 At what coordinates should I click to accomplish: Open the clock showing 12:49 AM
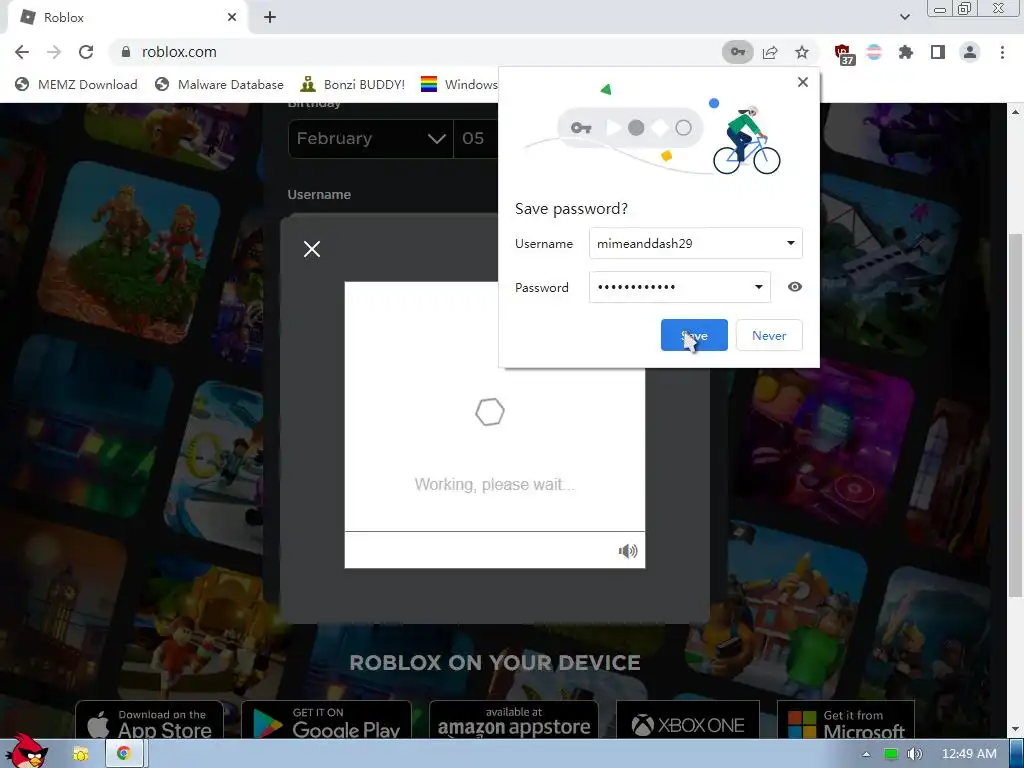click(969, 754)
